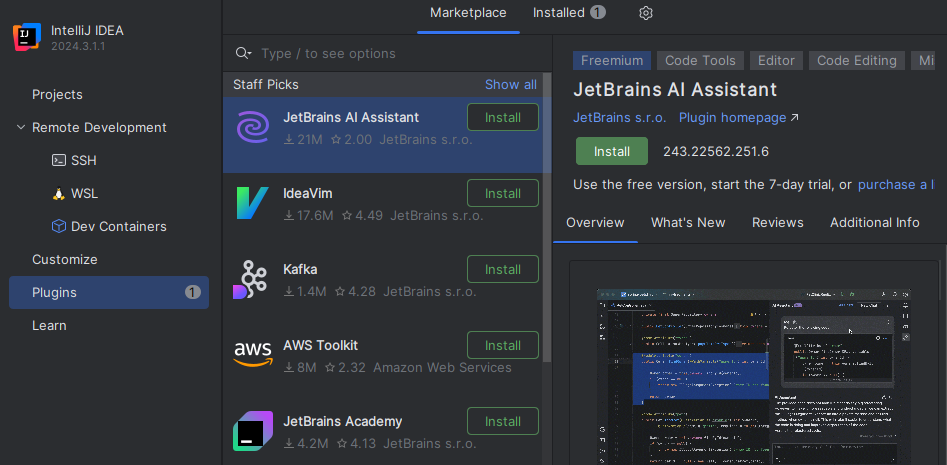Click the IntelliJ IDEA 2024.3.1.1 version text
947x465 pixels.
coord(78,46)
